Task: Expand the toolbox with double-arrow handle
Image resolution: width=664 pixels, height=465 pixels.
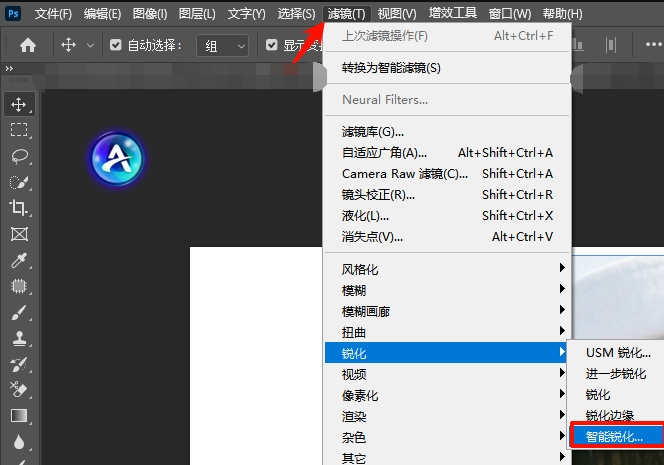Action: tap(9, 68)
